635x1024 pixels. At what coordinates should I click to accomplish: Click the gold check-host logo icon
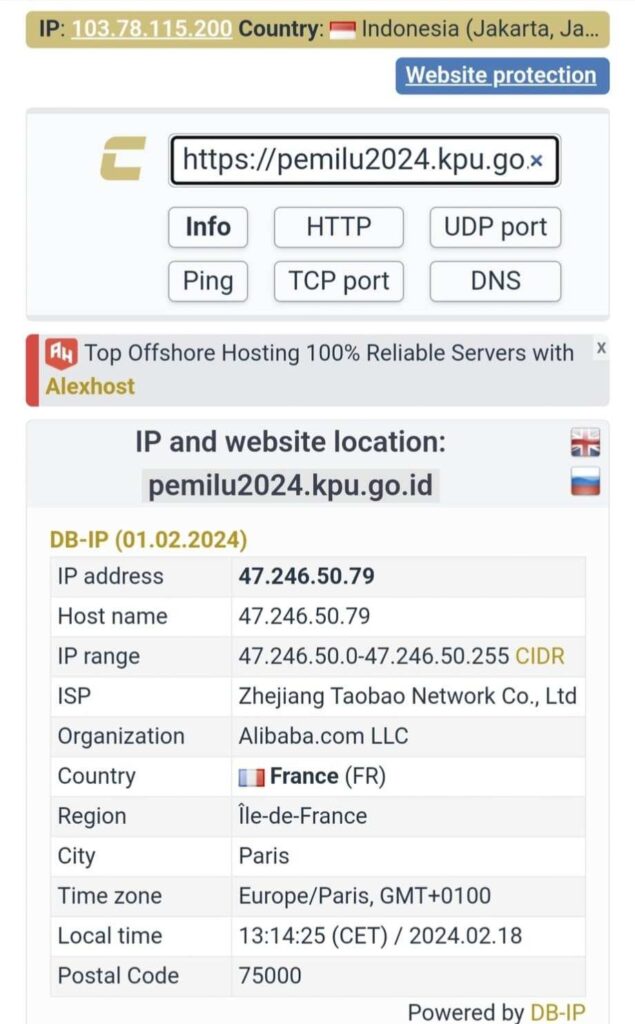click(123, 158)
